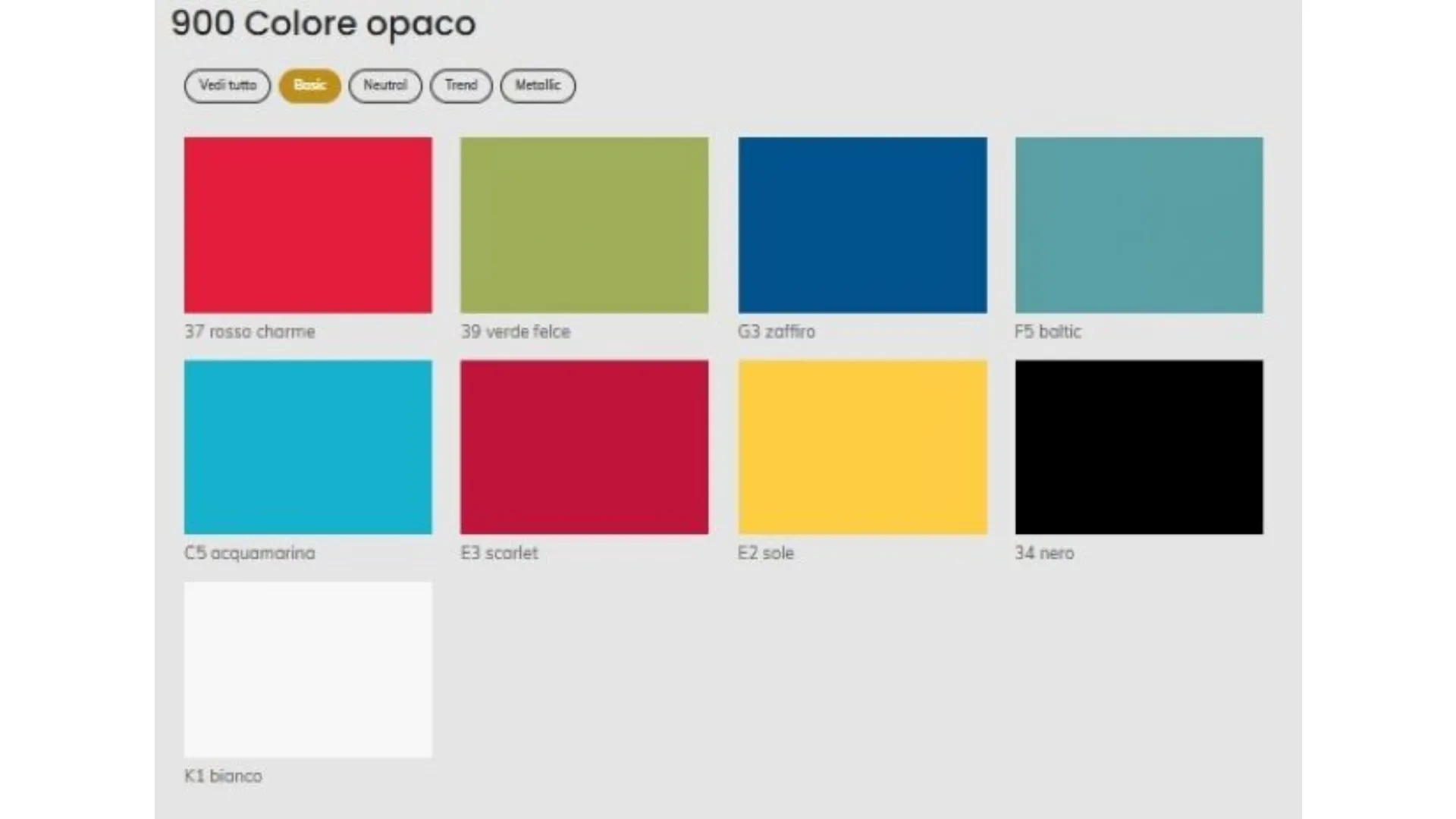Choose the E3 scarlet swatch
1456x819 pixels.
584,447
